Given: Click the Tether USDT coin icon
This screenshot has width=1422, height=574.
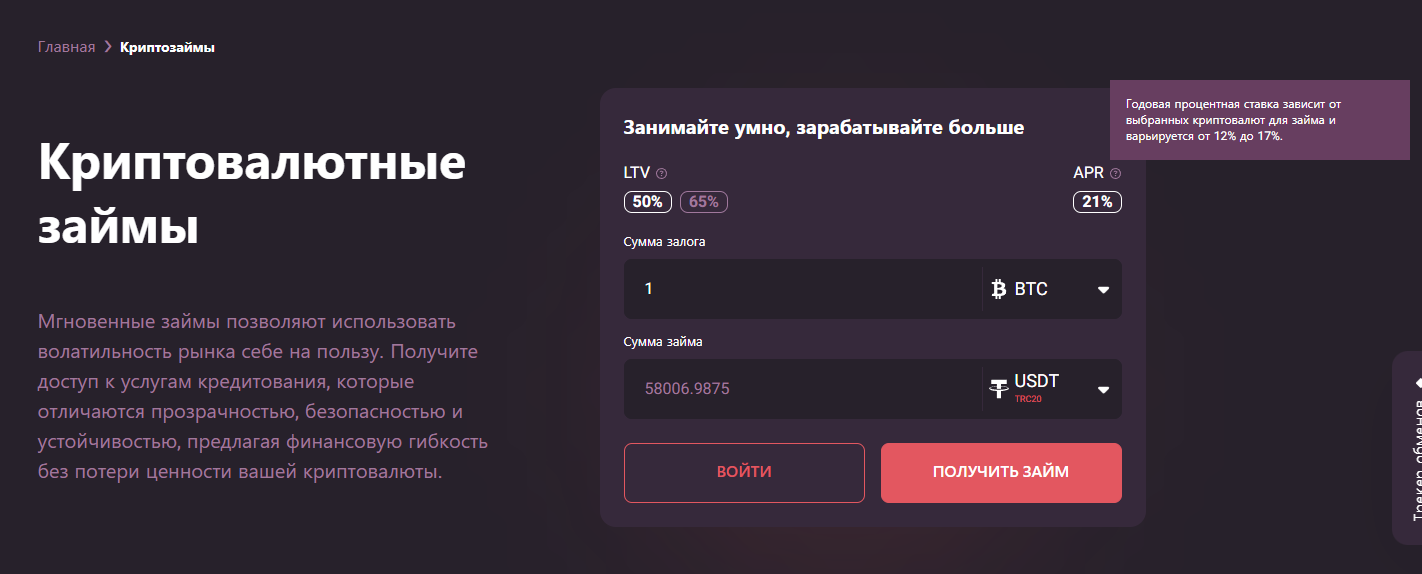Looking at the screenshot, I should [999, 389].
